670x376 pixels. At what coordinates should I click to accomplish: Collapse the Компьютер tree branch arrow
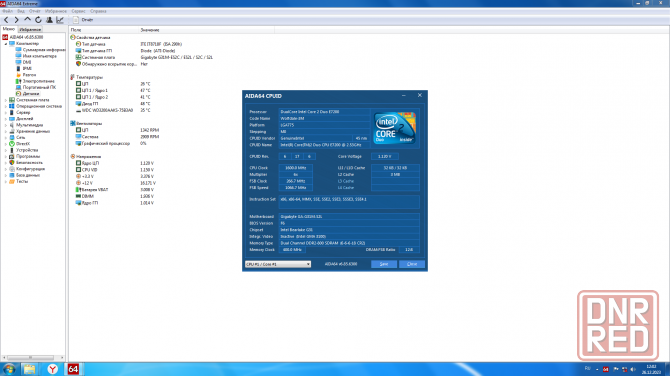coord(6,44)
